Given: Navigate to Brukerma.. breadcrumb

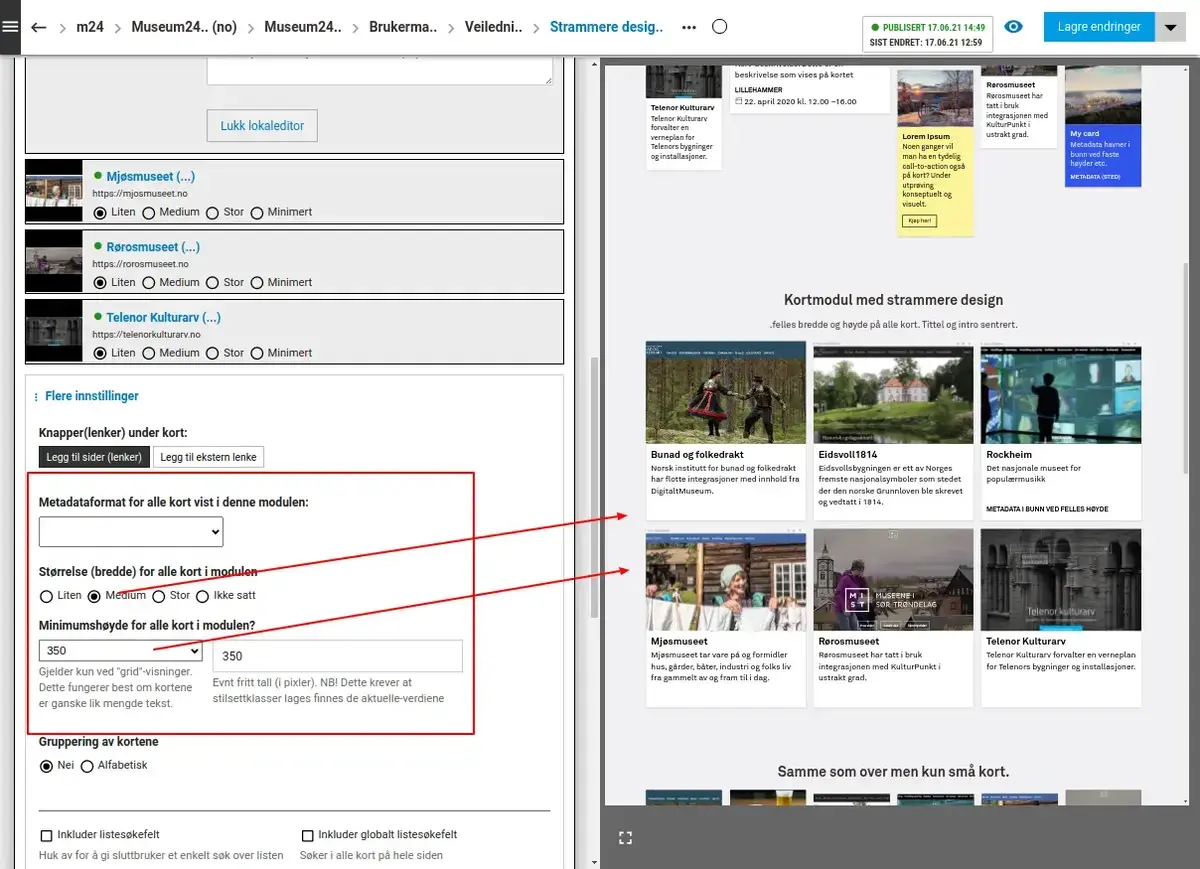Looking at the screenshot, I should [403, 27].
